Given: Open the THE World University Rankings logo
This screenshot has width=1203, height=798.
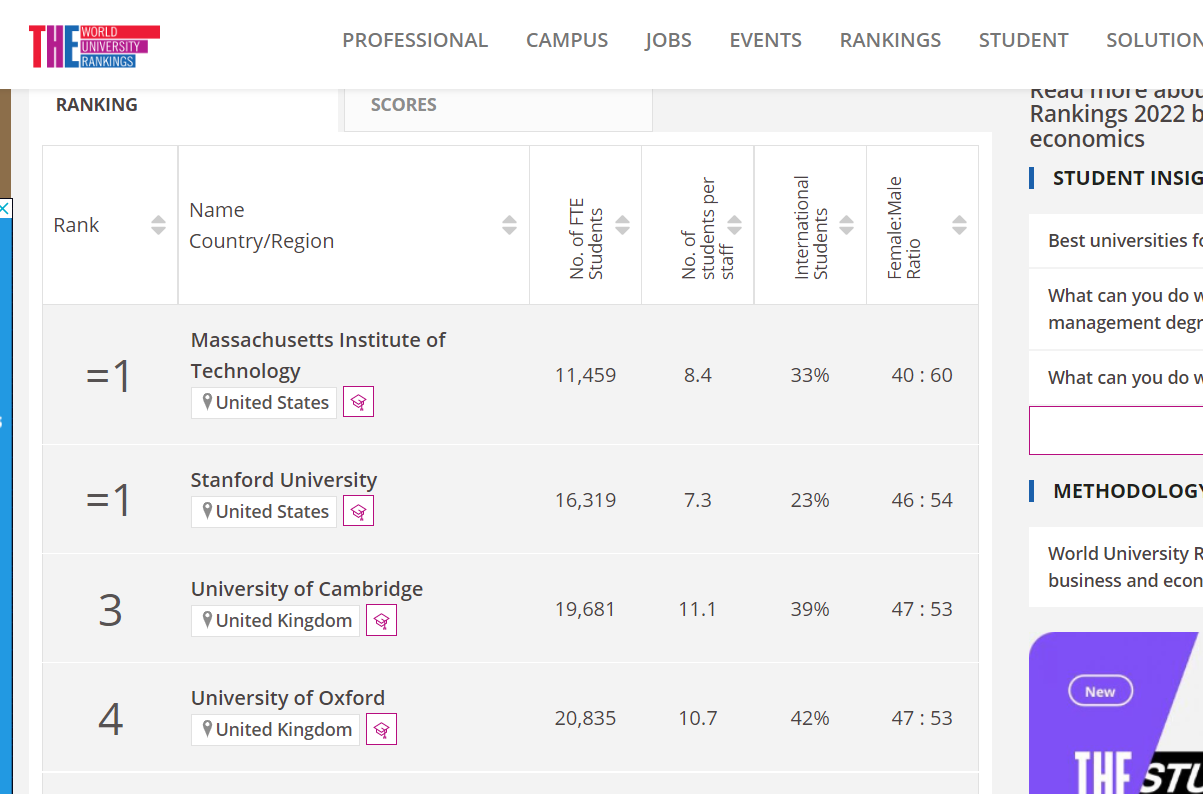Looking at the screenshot, I should coord(94,46).
